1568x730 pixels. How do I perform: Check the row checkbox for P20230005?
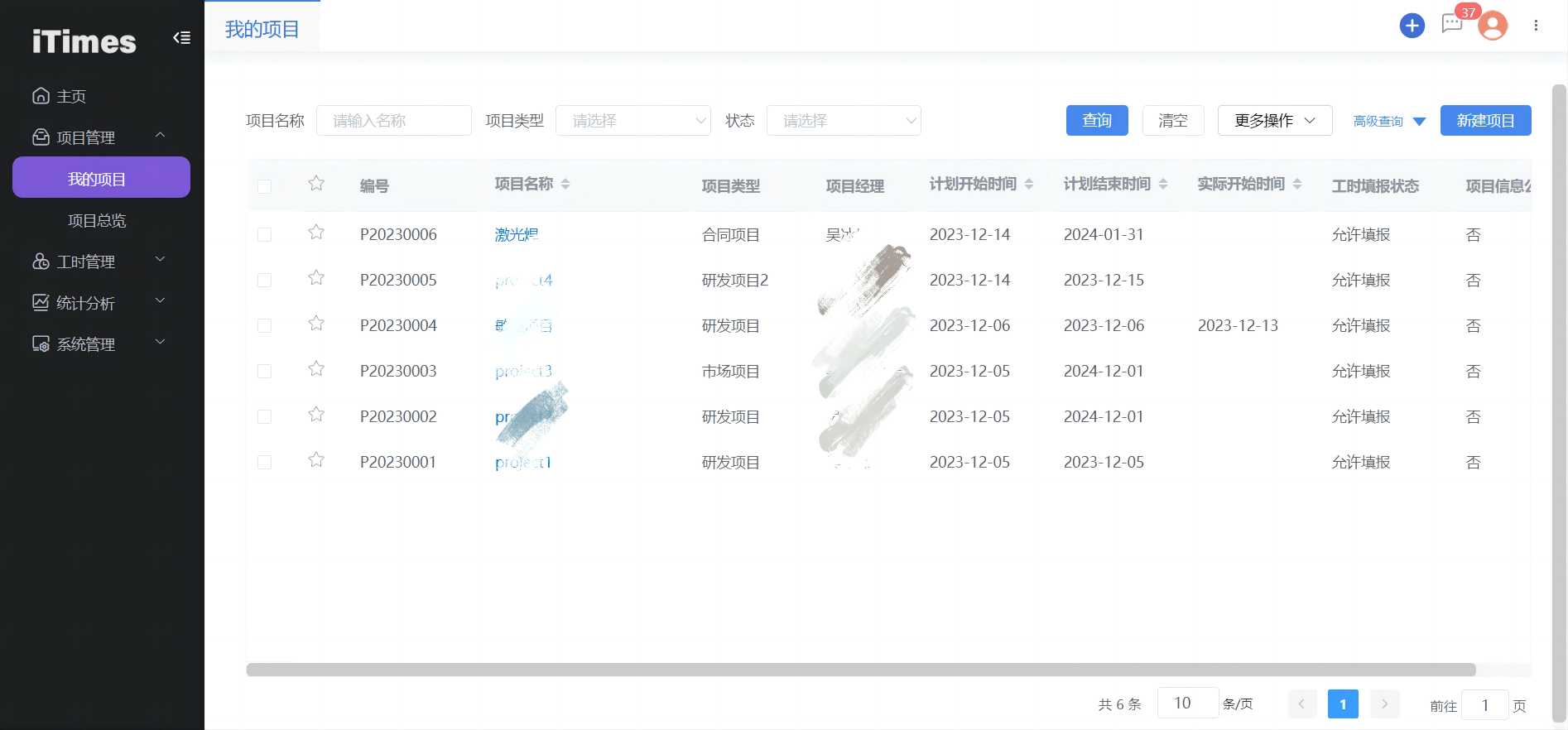[265, 281]
